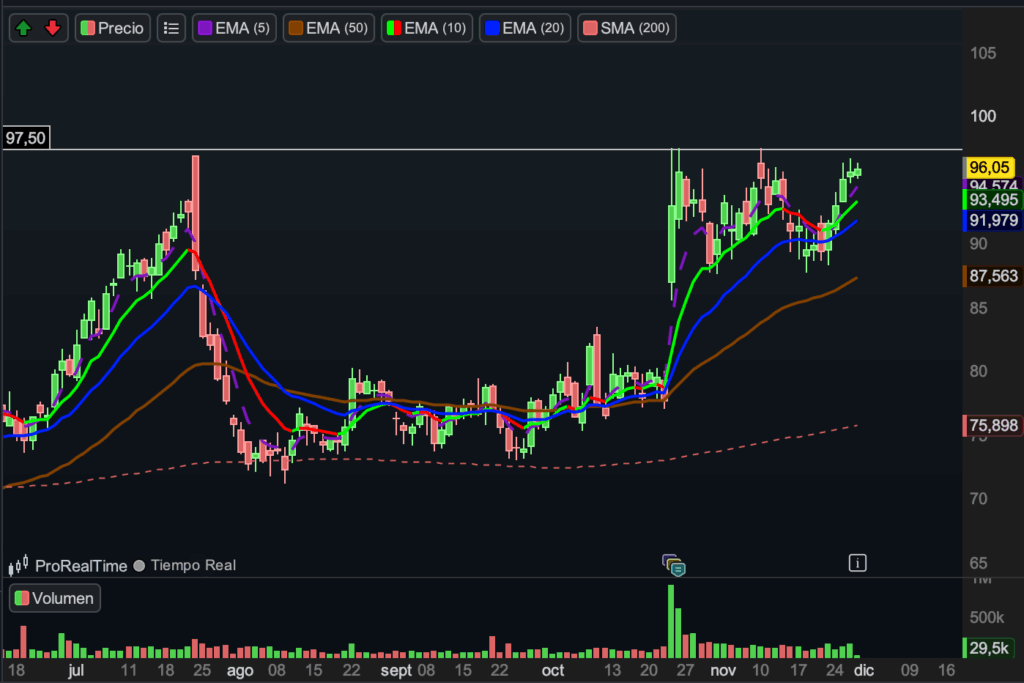Click the 'oct' marker on time axis
The width and height of the screenshot is (1024, 683).
(552, 670)
